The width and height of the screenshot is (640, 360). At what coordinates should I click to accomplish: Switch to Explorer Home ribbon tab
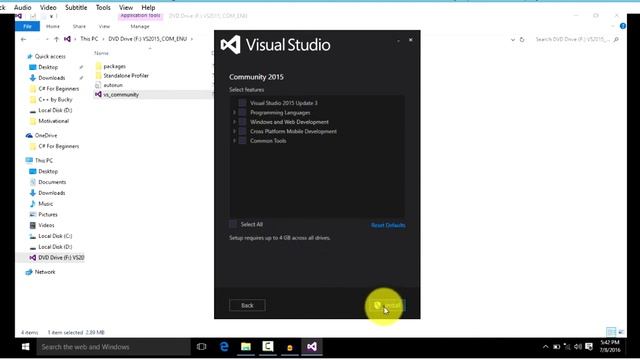pyautogui.click(x=53, y=26)
